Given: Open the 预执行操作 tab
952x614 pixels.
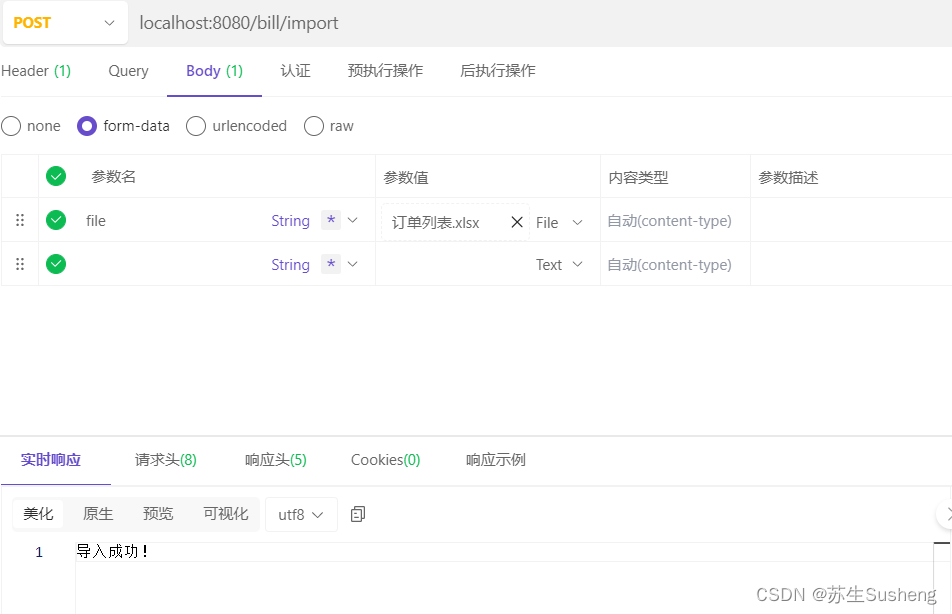Looking at the screenshot, I should click(385, 71).
